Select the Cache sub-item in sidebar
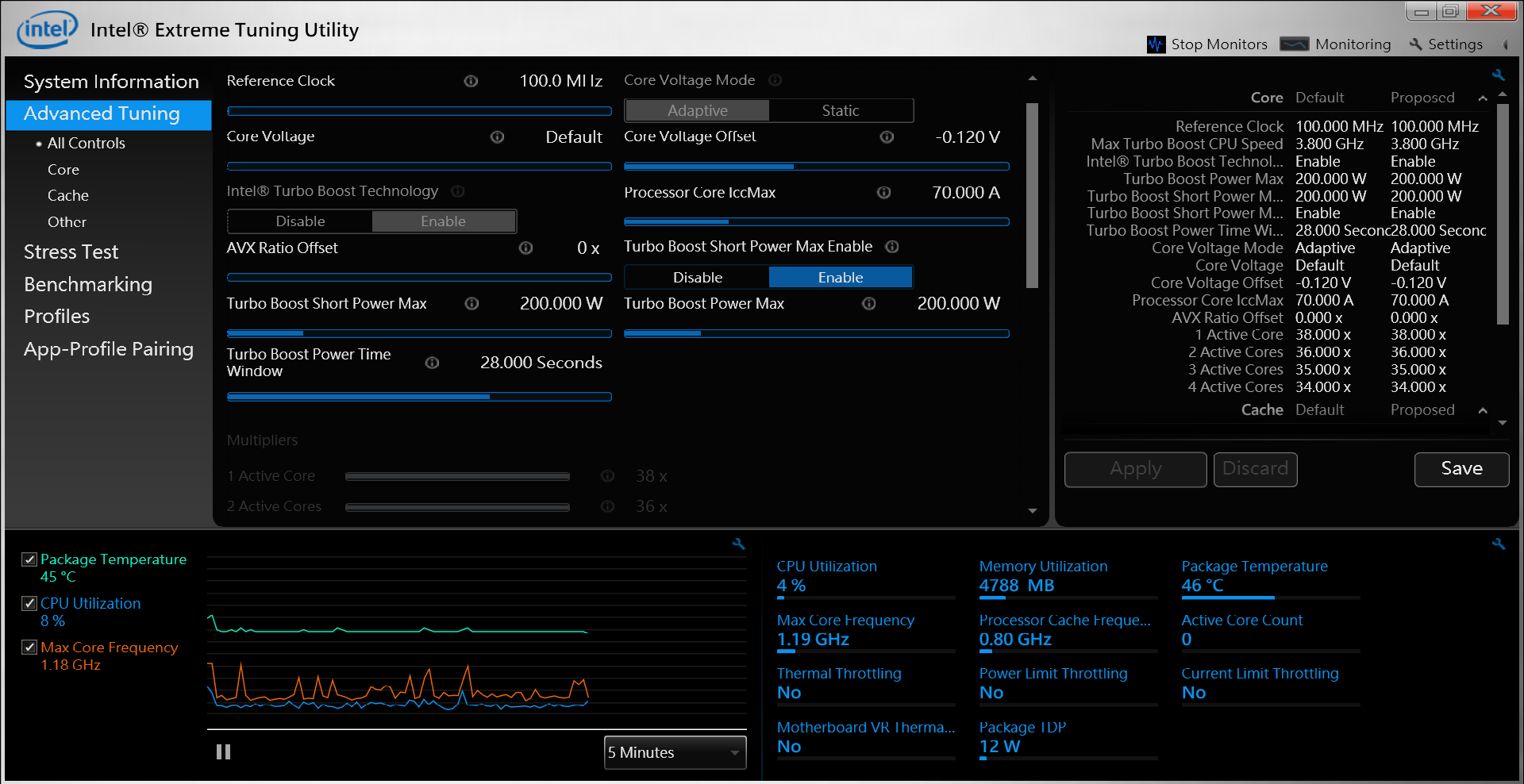This screenshot has height=784, width=1524. click(x=68, y=196)
